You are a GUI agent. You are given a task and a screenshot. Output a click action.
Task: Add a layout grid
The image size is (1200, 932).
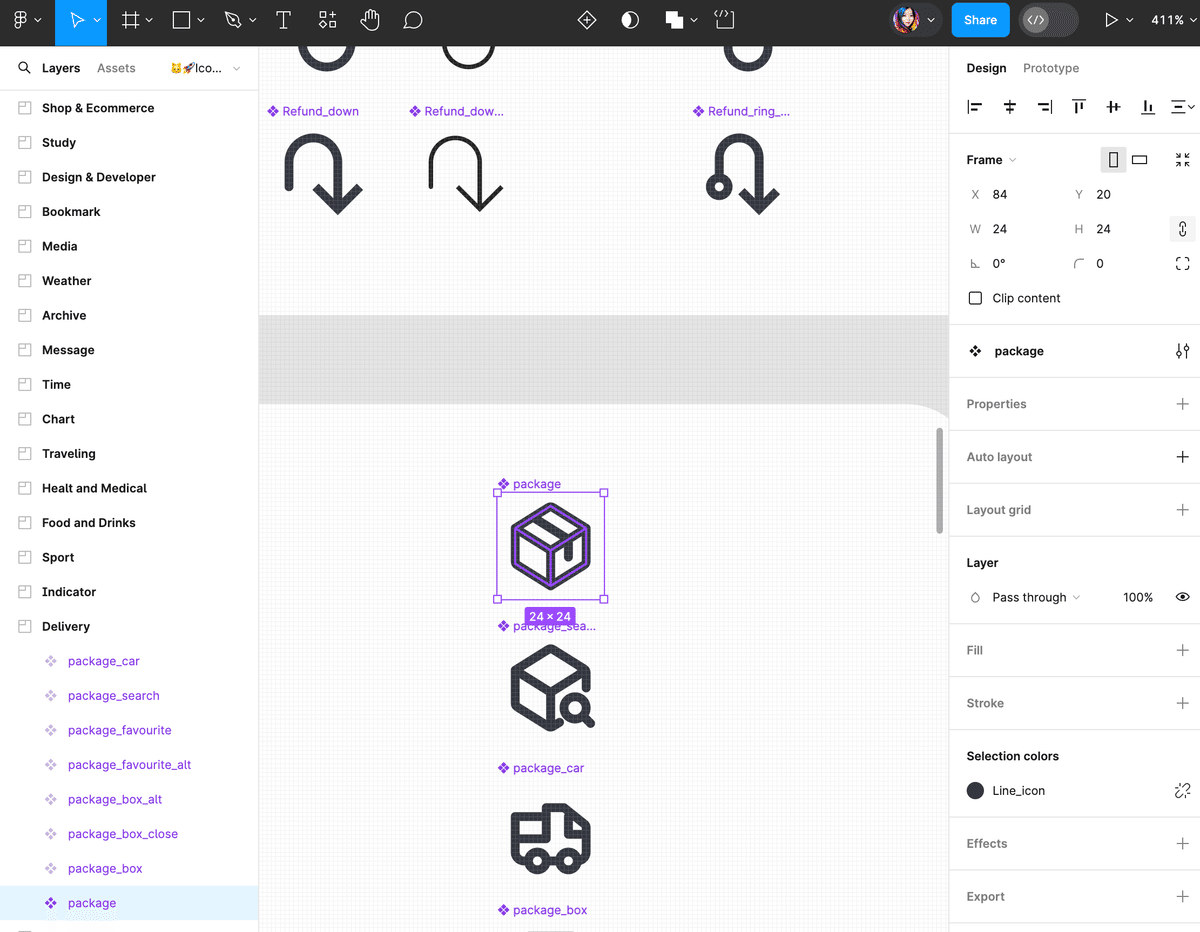[1183, 510]
